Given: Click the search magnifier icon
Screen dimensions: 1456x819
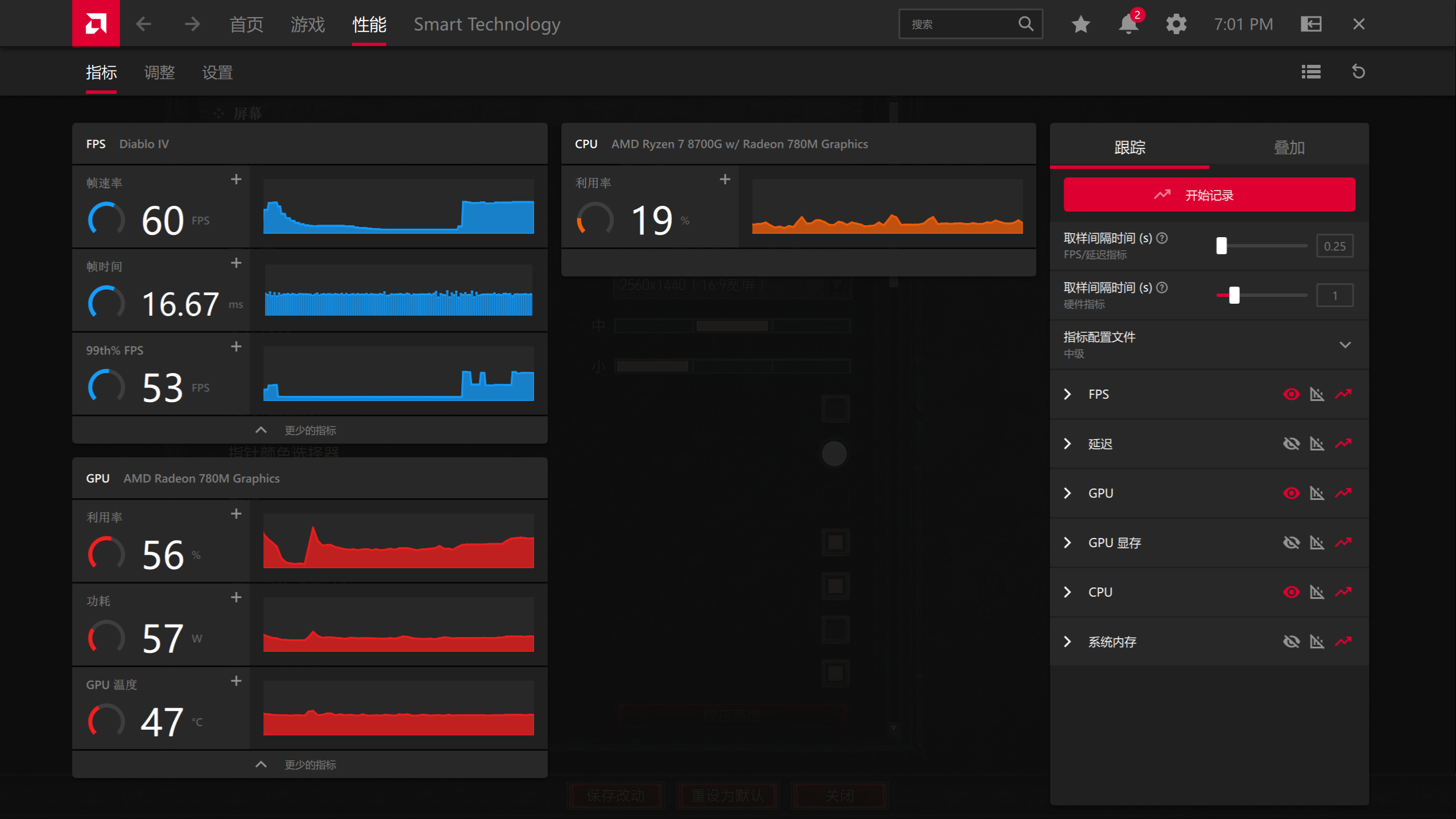Looking at the screenshot, I should click(x=1025, y=24).
